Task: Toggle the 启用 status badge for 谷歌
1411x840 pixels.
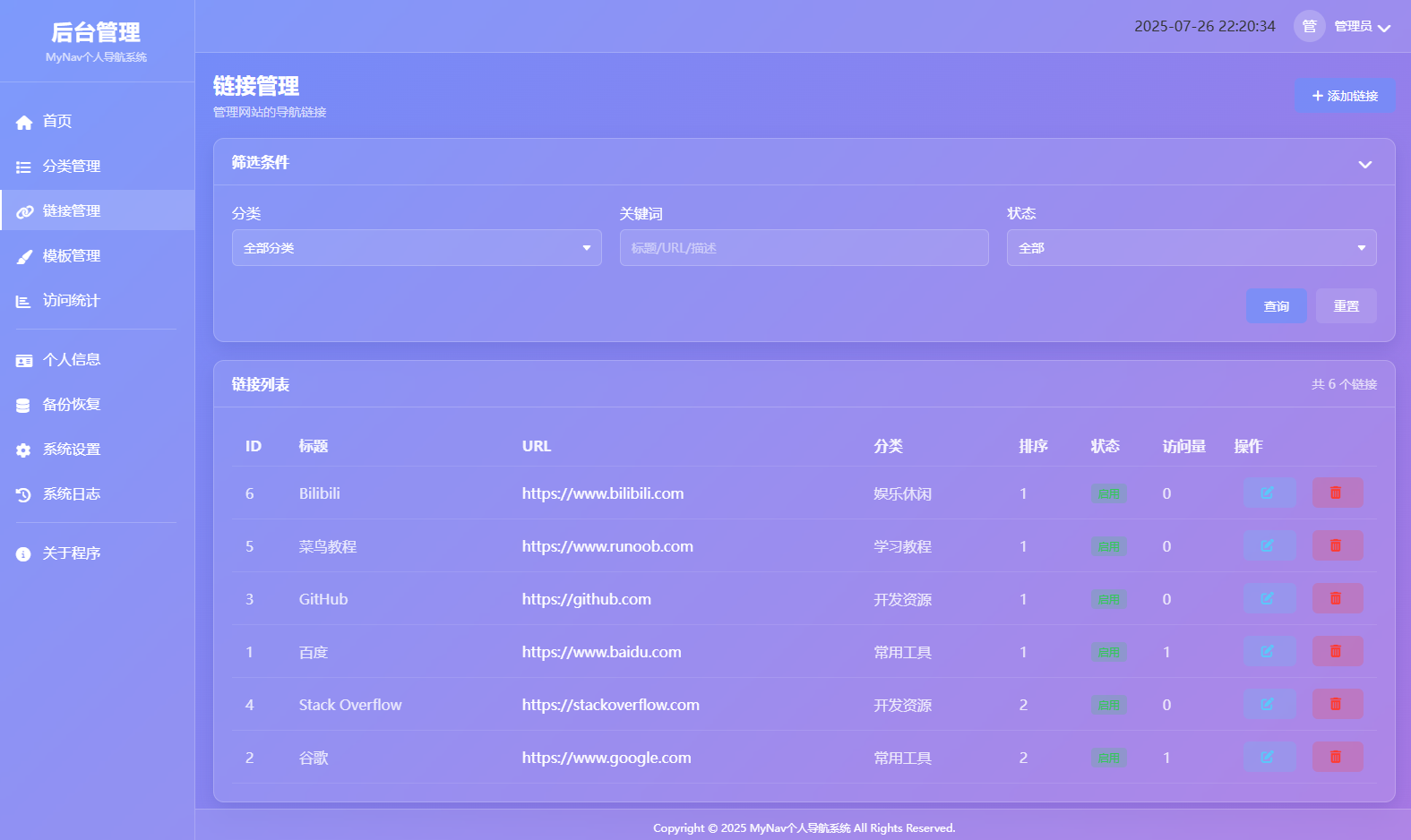Action: click(1108, 758)
